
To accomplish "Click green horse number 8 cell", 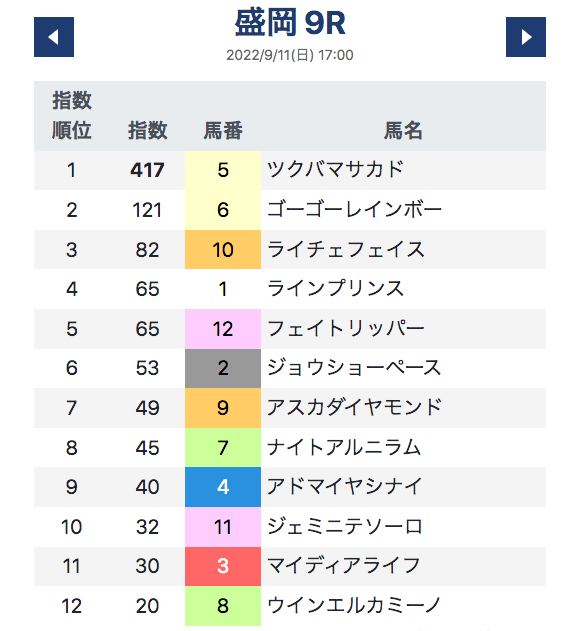I will coord(223,606).
